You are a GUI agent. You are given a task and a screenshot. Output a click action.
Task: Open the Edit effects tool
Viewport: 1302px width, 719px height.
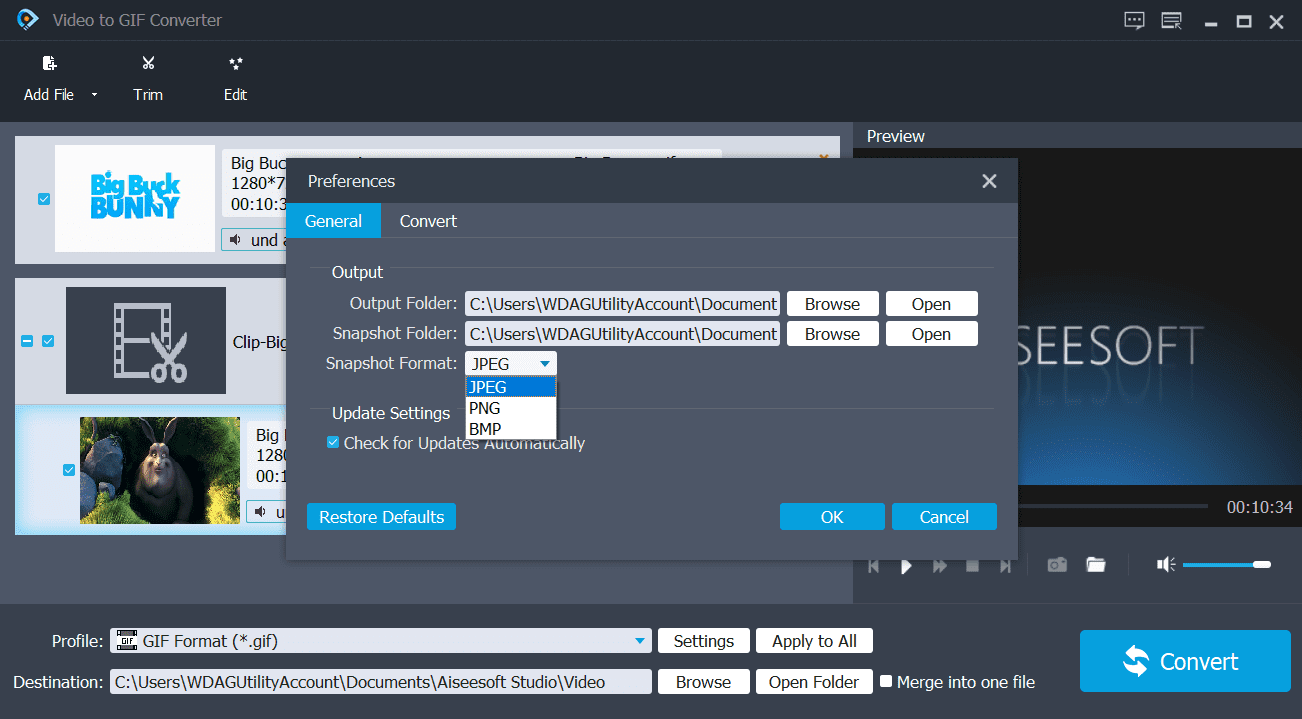(236, 64)
